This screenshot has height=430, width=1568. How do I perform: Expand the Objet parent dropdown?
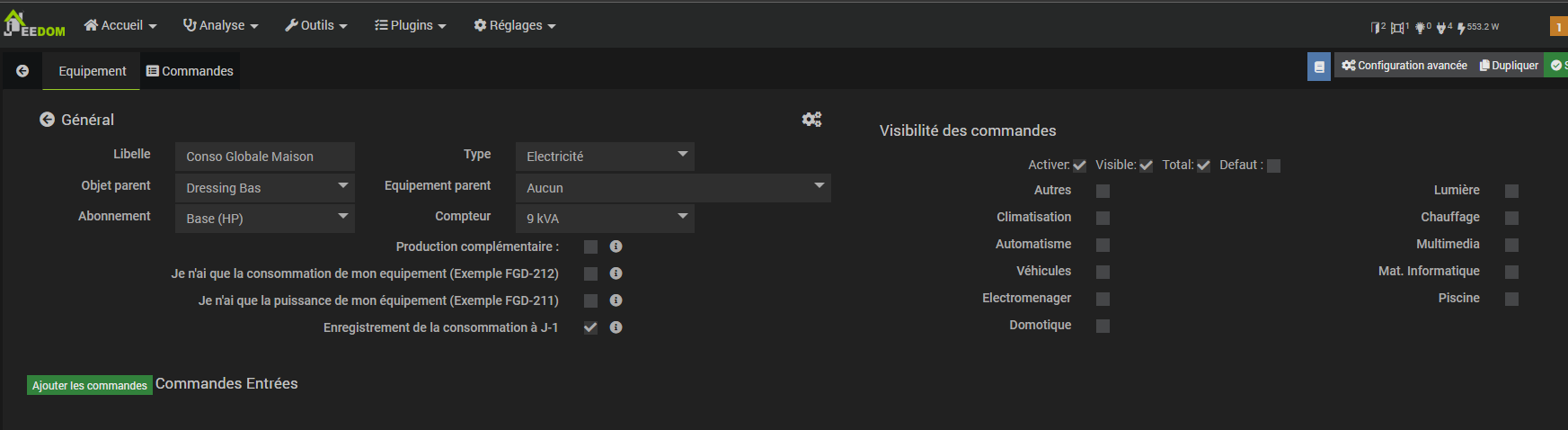point(265,188)
